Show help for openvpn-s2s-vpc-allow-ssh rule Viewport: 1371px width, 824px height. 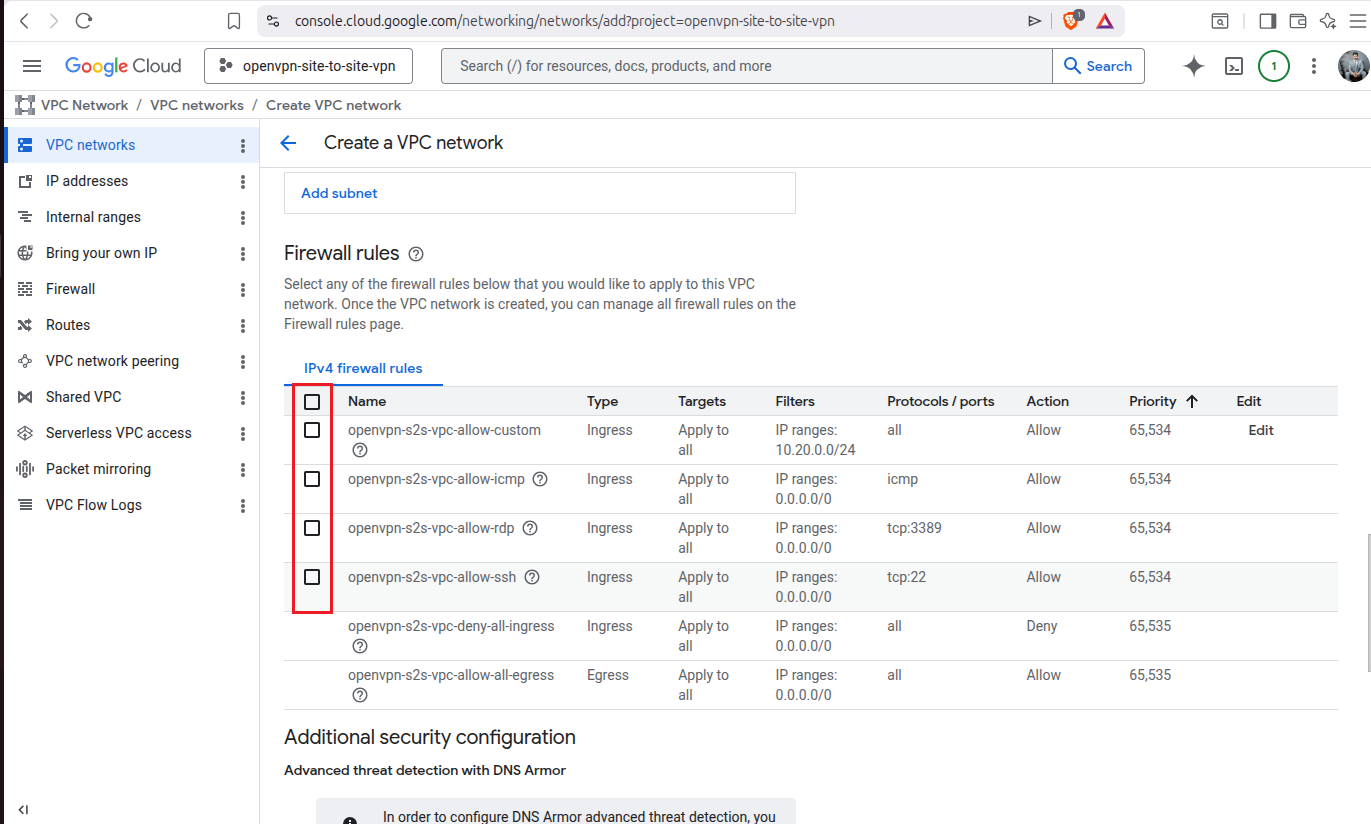pyautogui.click(x=532, y=577)
